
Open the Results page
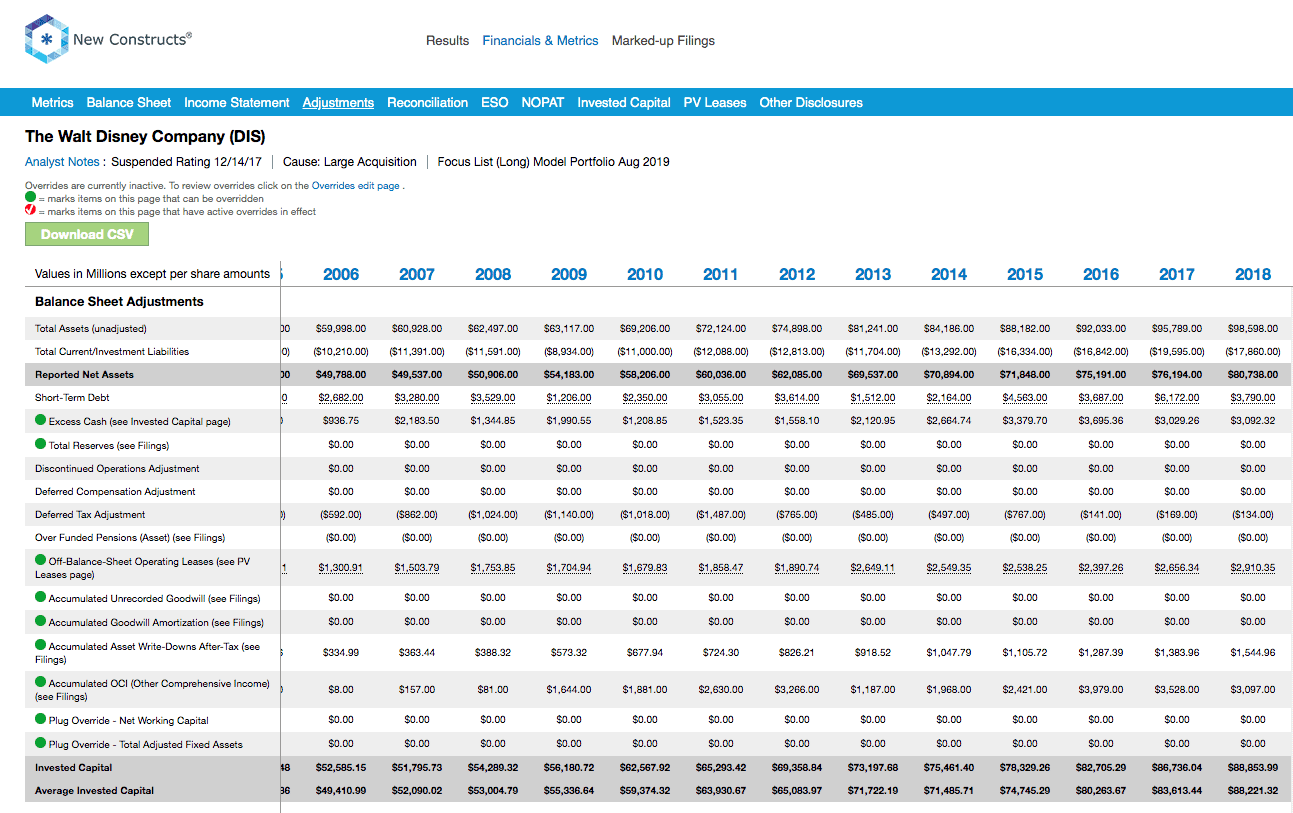[x=447, y=41]
